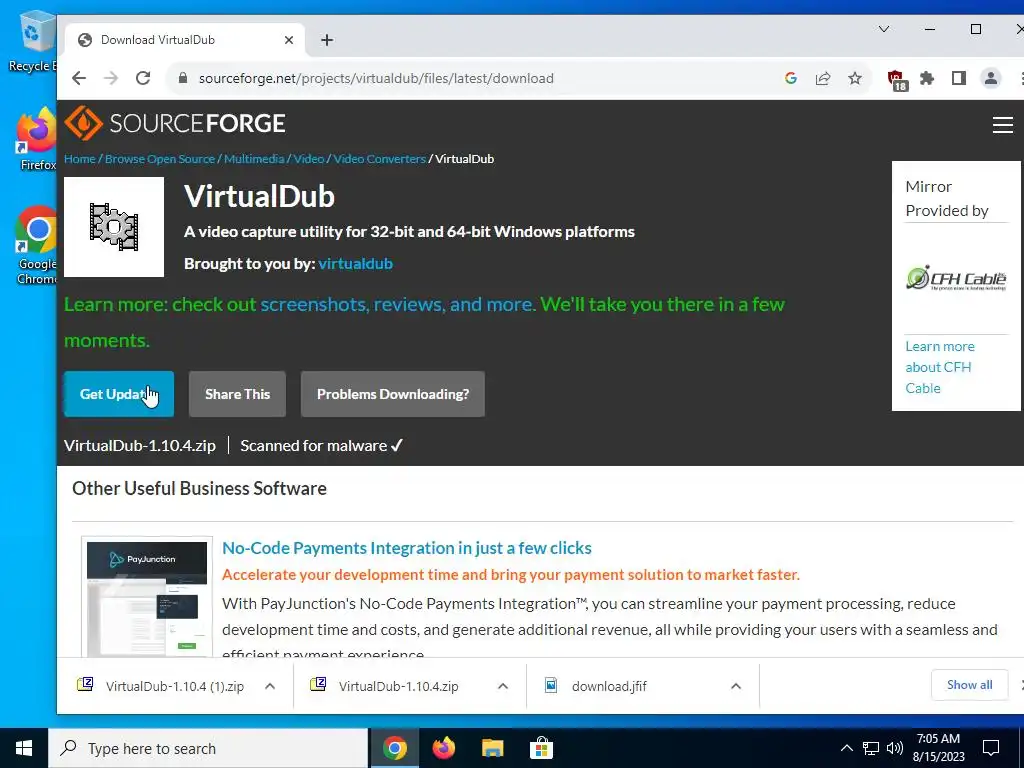
Task: Click the CFH Cable mirror logo
Action: pos(956,278)
